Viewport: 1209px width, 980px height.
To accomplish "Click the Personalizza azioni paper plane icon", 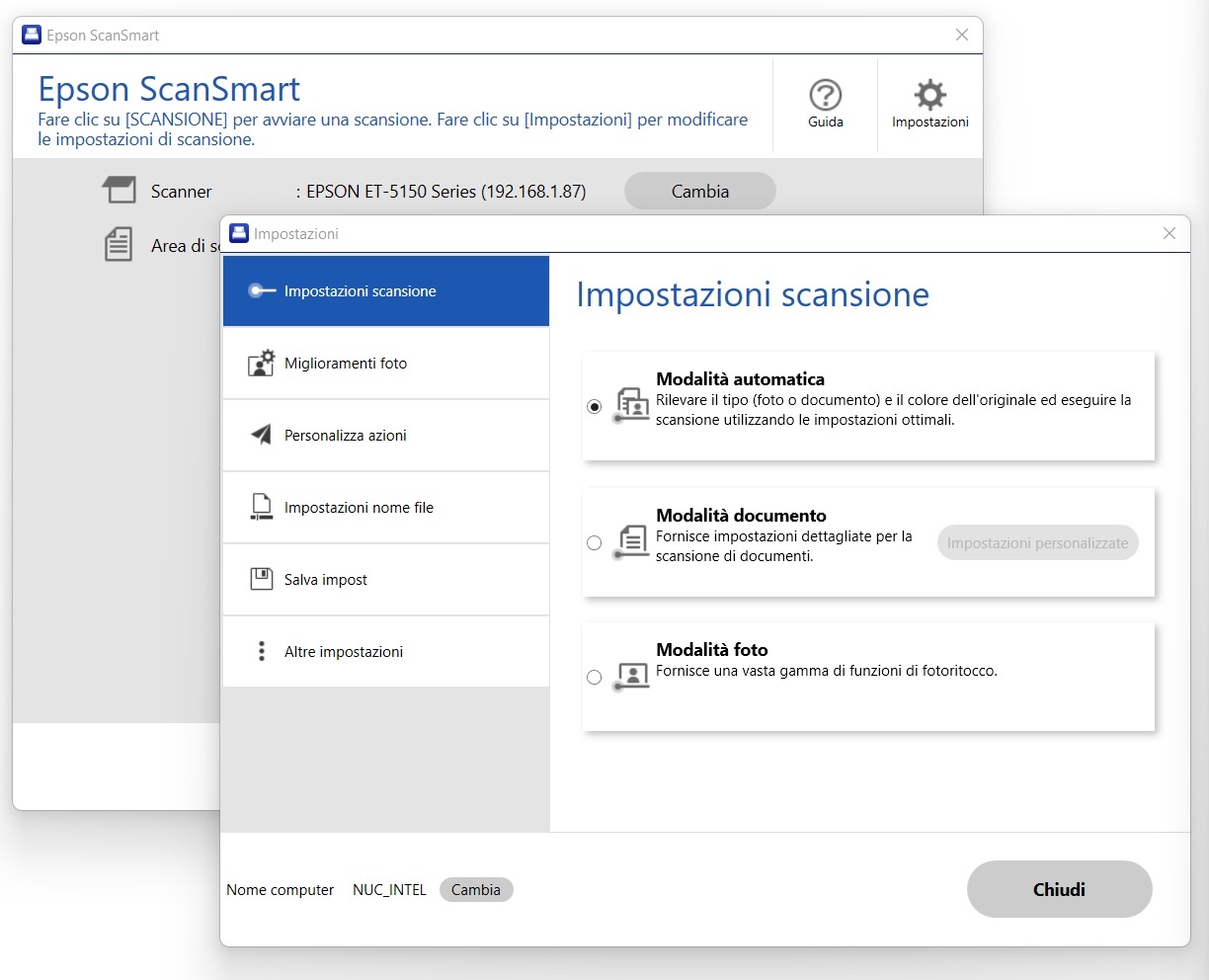I will (x=261, y=436).
